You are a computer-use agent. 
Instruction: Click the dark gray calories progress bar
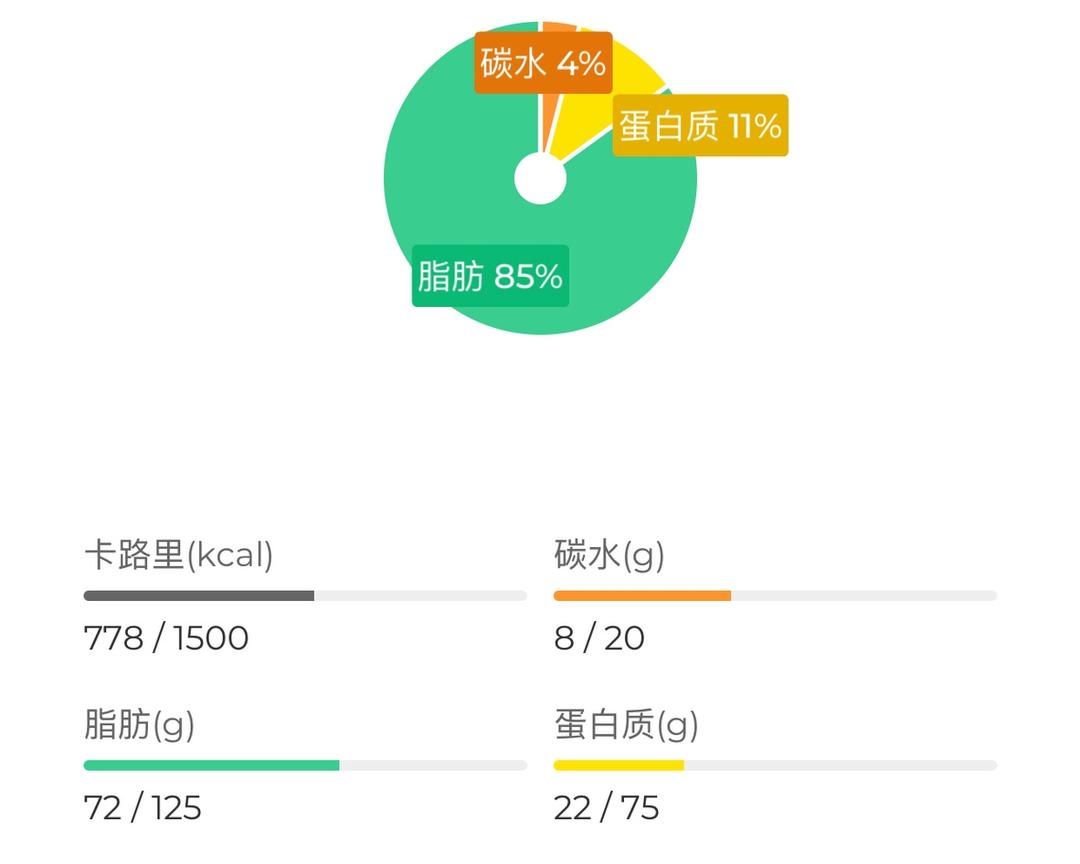tap(198, 594)
